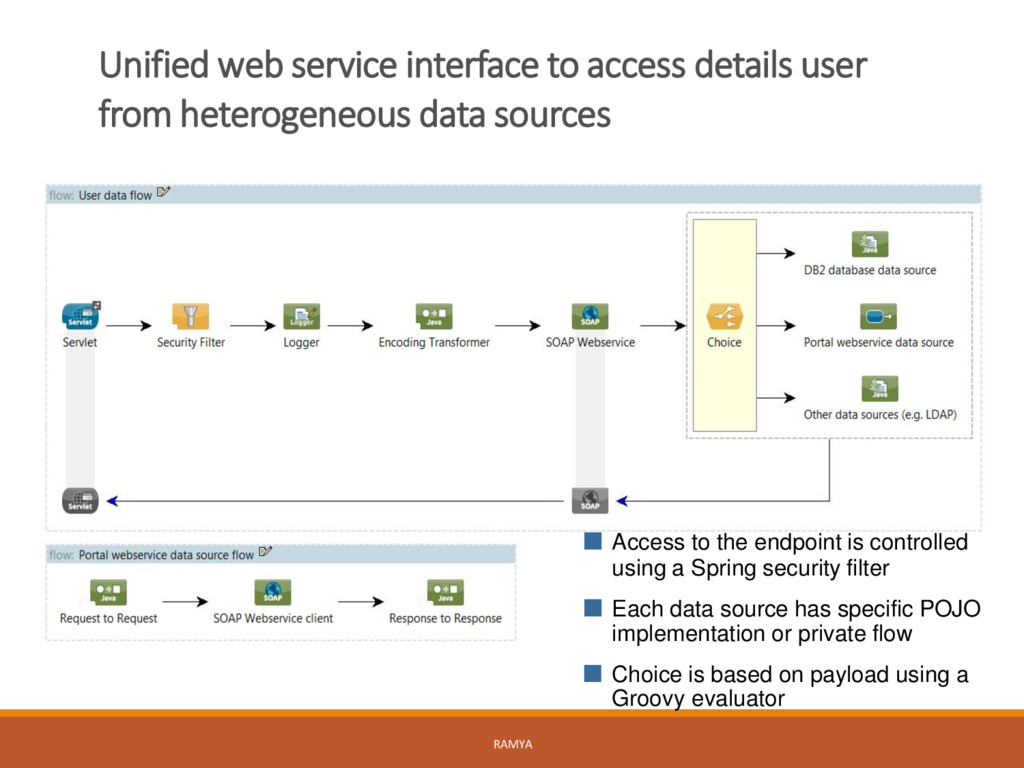
Task: Click the 'Choice' label
Action: (x=724, y=342)
